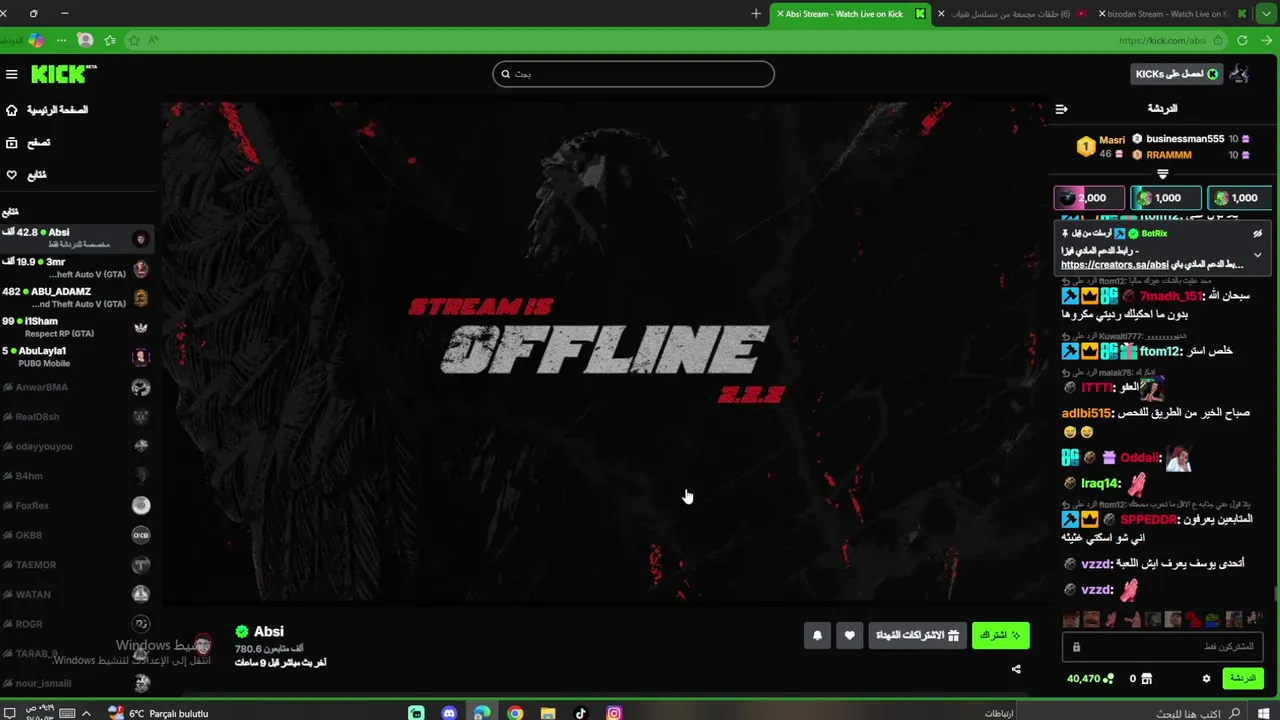Open offline channel AnwarBMA
Screen dimensions: 1280x720
point(77,387)
